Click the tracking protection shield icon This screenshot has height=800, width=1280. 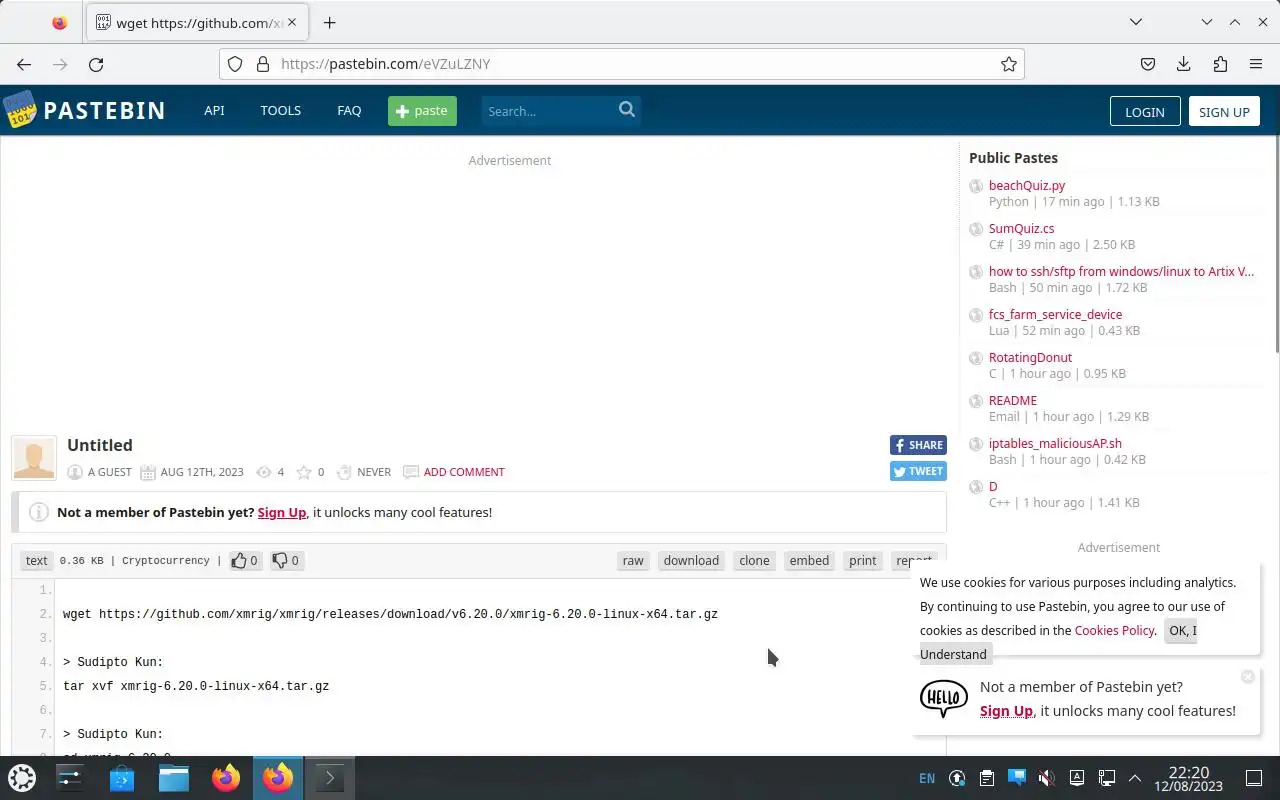[235, 64]
